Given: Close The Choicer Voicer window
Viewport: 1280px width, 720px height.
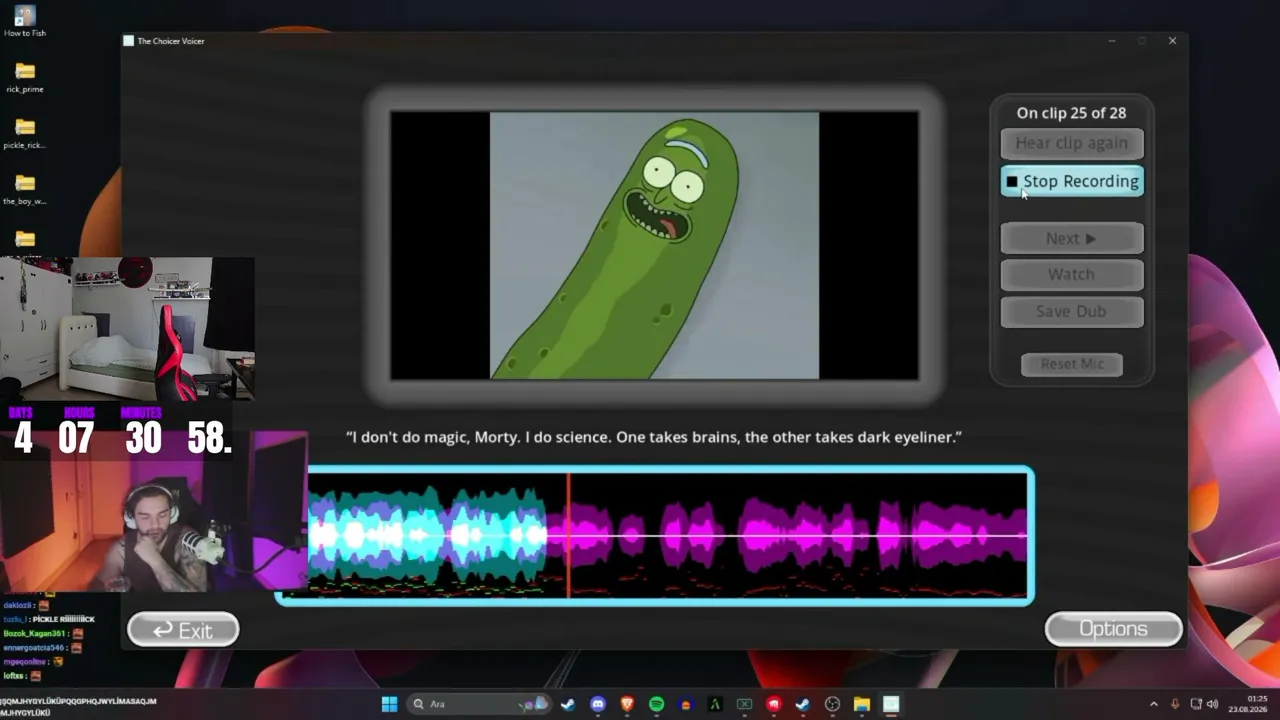Looking at the screenshot, I should 1172,41.
